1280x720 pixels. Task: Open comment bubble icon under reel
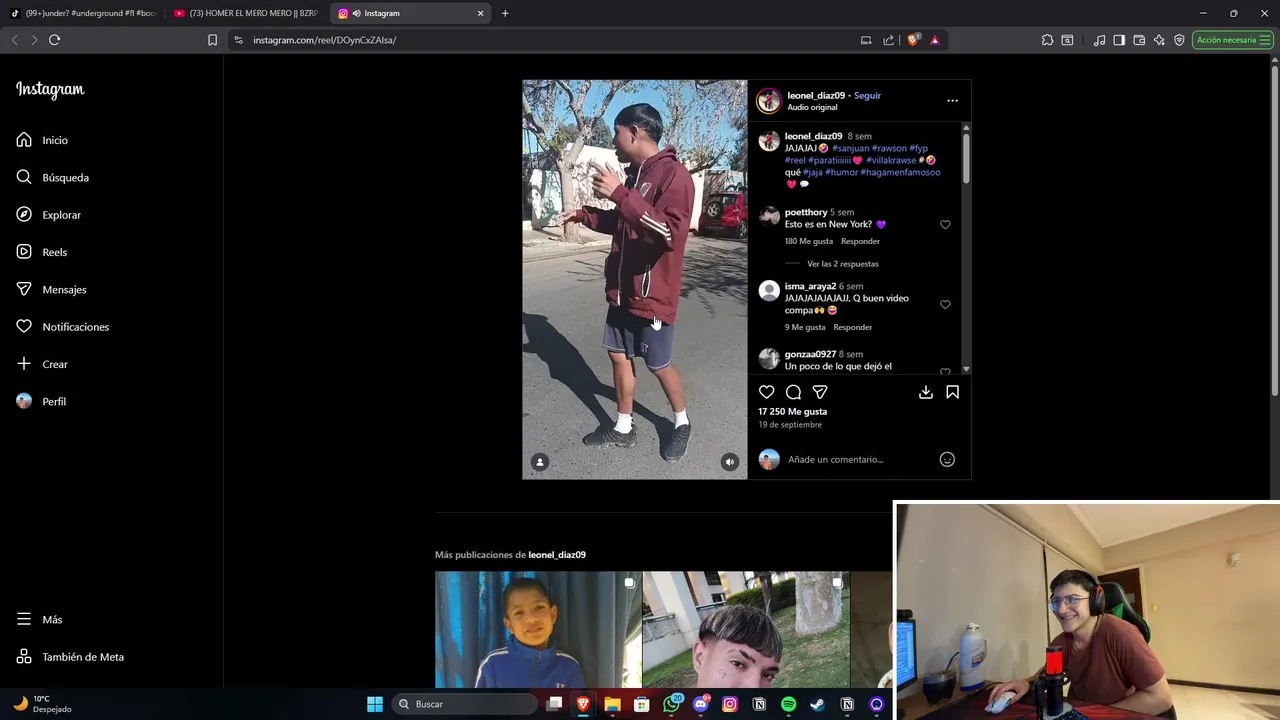pos(793,392)
